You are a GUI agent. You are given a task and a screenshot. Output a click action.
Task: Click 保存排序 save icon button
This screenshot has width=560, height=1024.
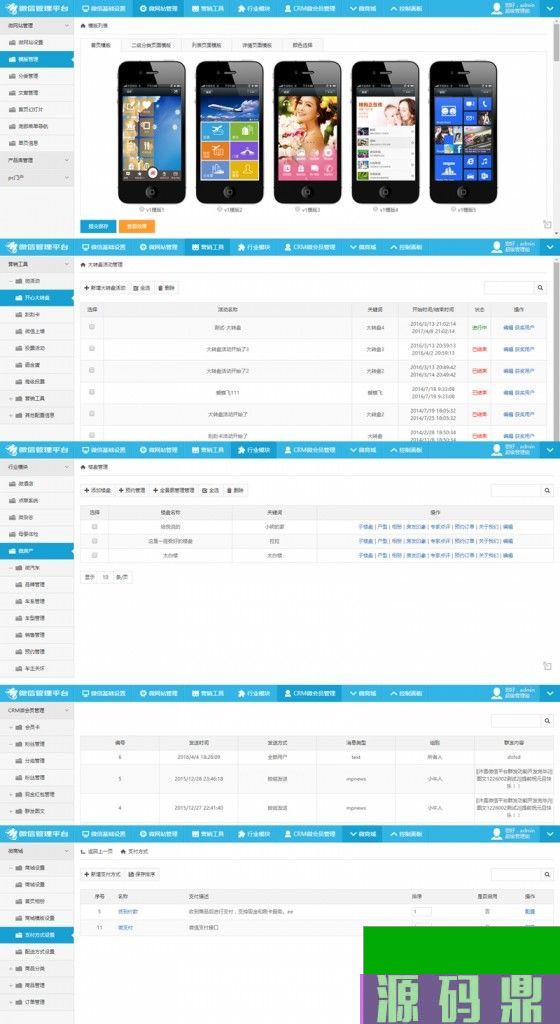(142, 874)
